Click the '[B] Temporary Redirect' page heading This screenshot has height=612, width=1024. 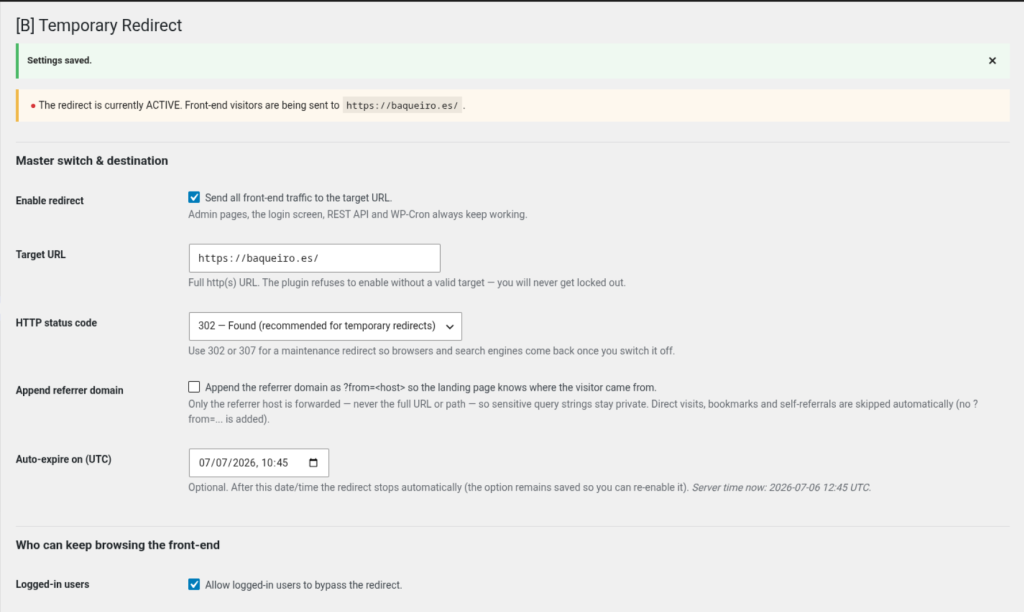(x=99, y=25)
